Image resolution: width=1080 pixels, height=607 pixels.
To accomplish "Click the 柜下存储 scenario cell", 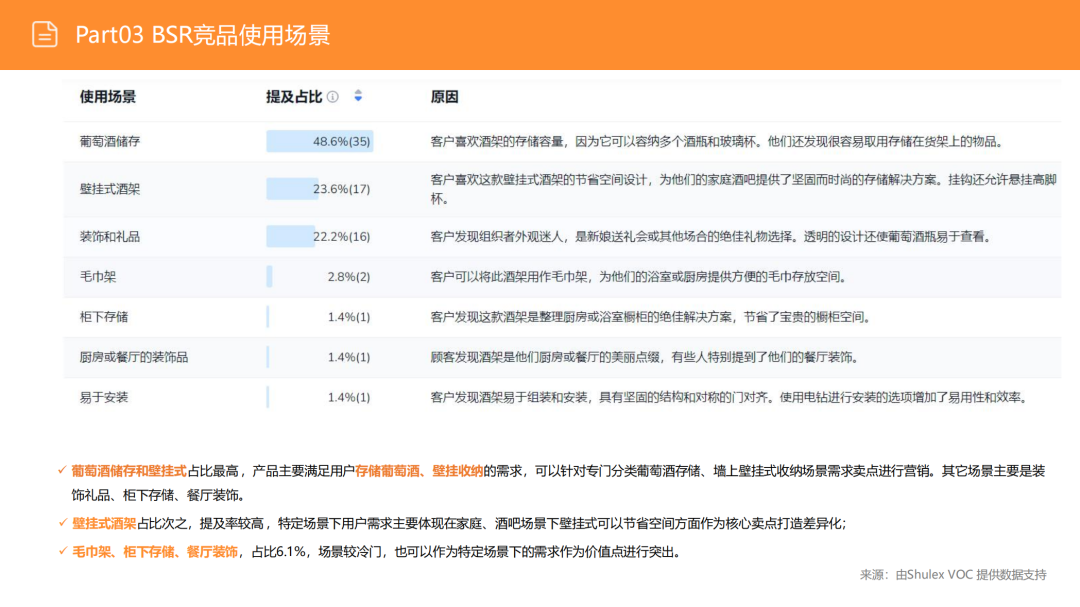I will [104, 317].
